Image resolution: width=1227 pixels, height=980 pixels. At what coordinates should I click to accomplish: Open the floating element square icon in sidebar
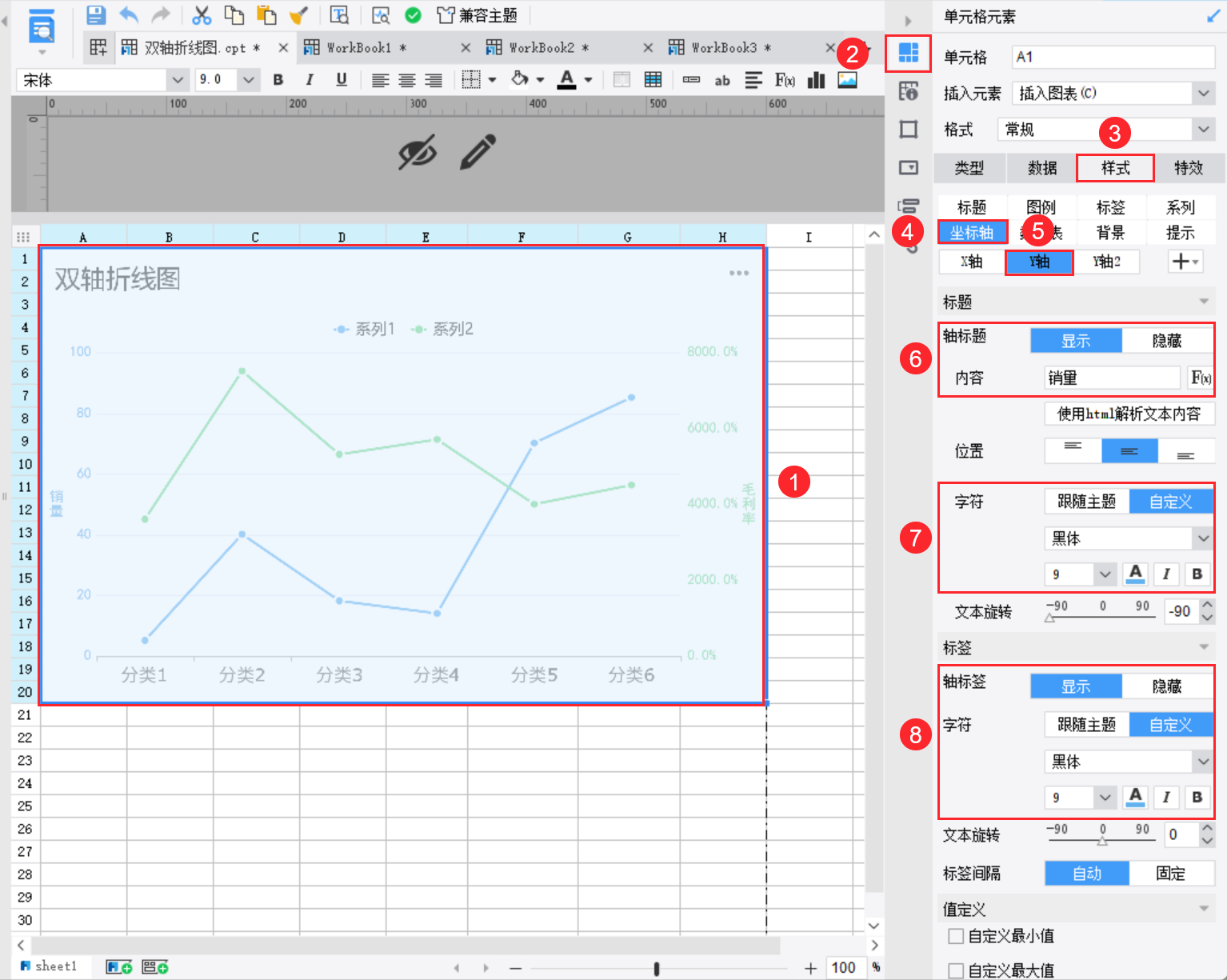pyautogui.click(x=909, y=129)
